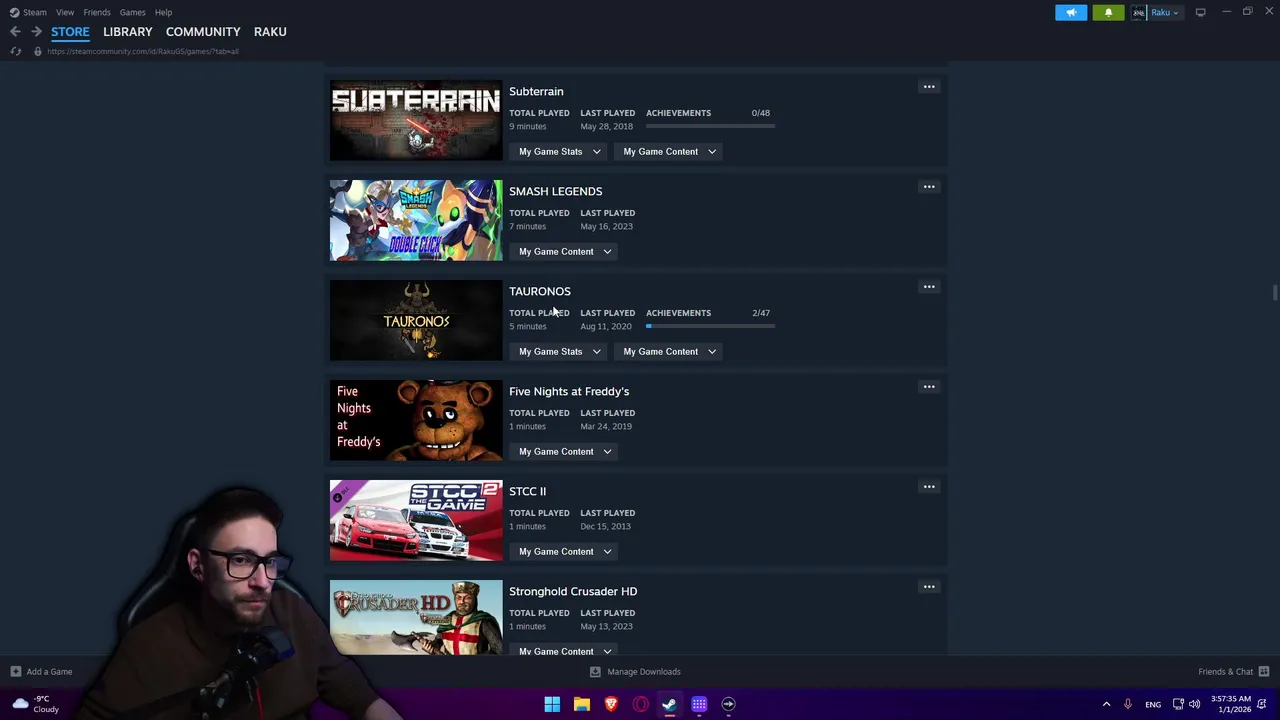
Task: Open the Friends menu
Action: click(97, 12)
